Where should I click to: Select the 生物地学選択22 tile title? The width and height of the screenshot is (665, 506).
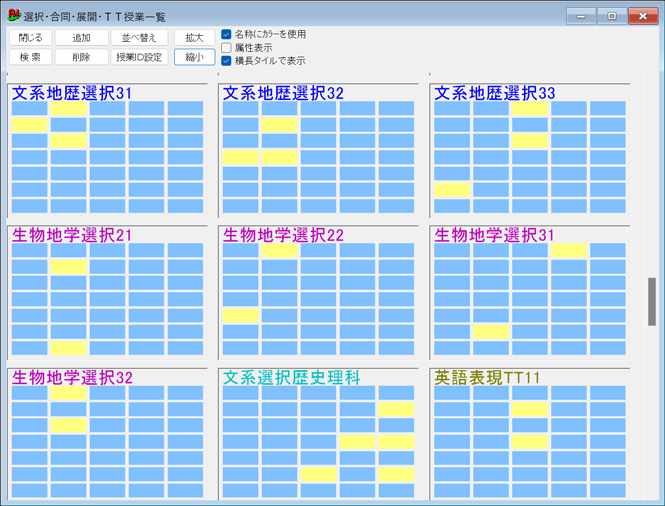(283, 235)
